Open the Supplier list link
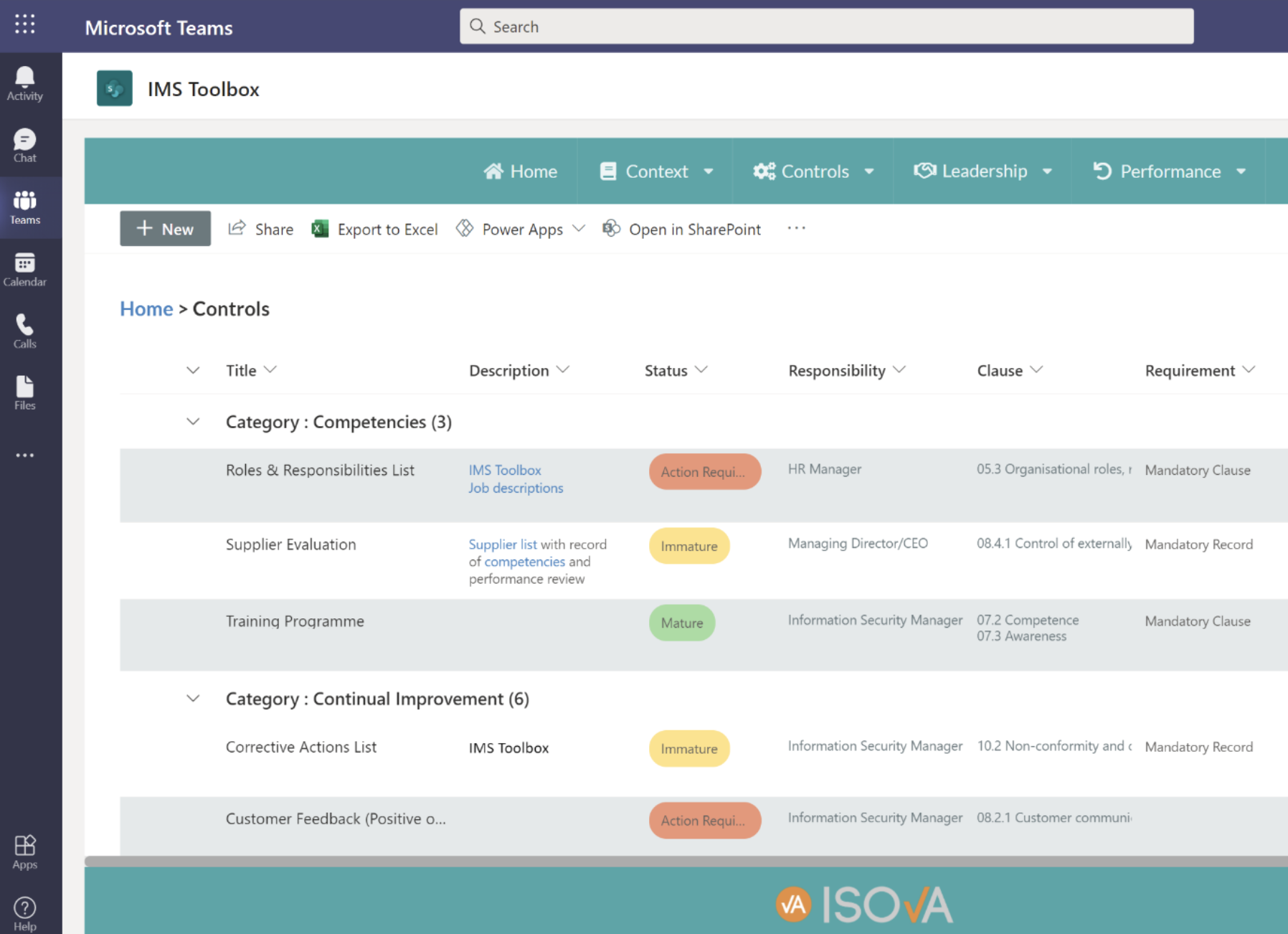 click(x=503, y=544)
